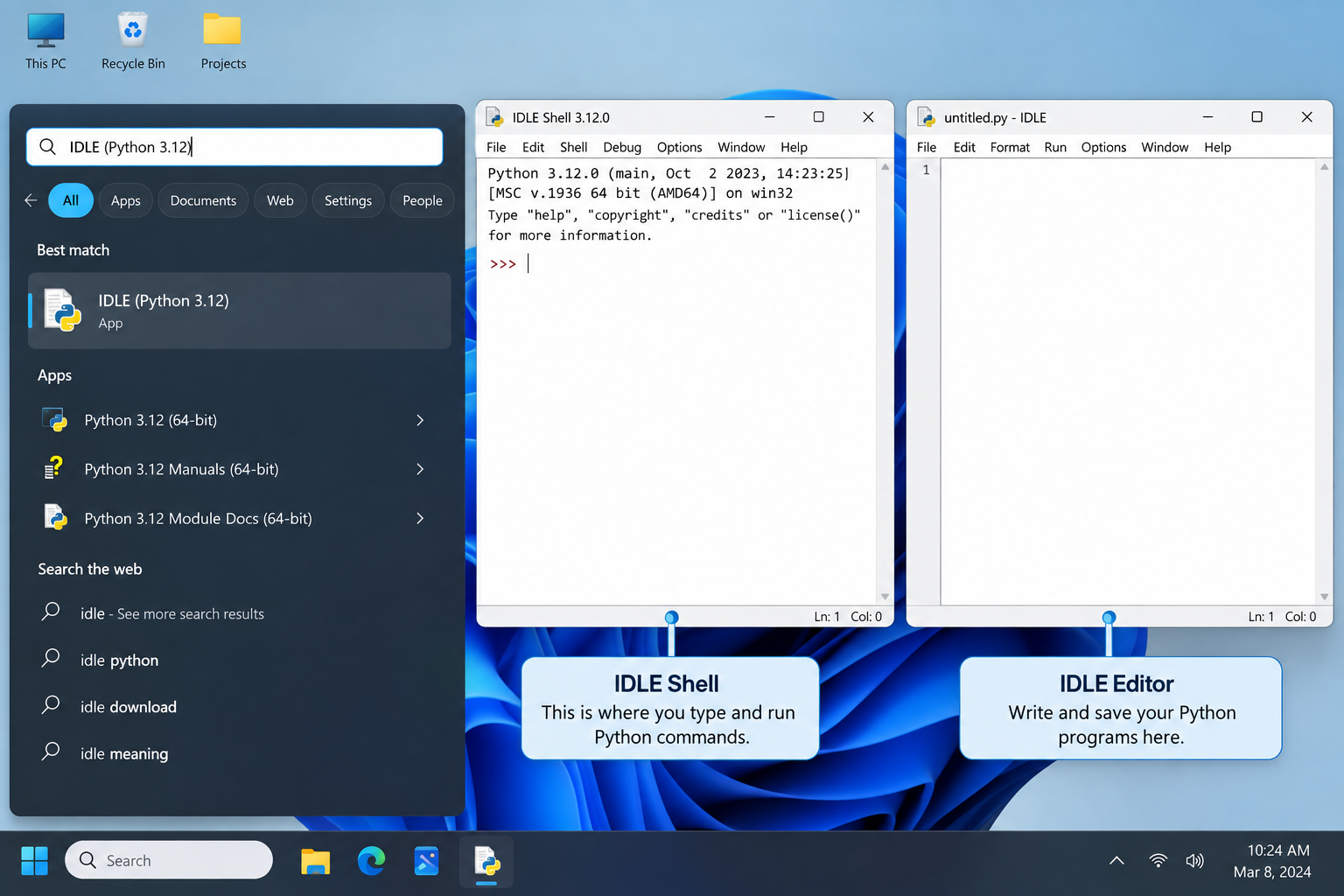The width and height of the screenshot is (1344, 896).
Task: Switch to the Apps search filter
Action: pos(125,200)
